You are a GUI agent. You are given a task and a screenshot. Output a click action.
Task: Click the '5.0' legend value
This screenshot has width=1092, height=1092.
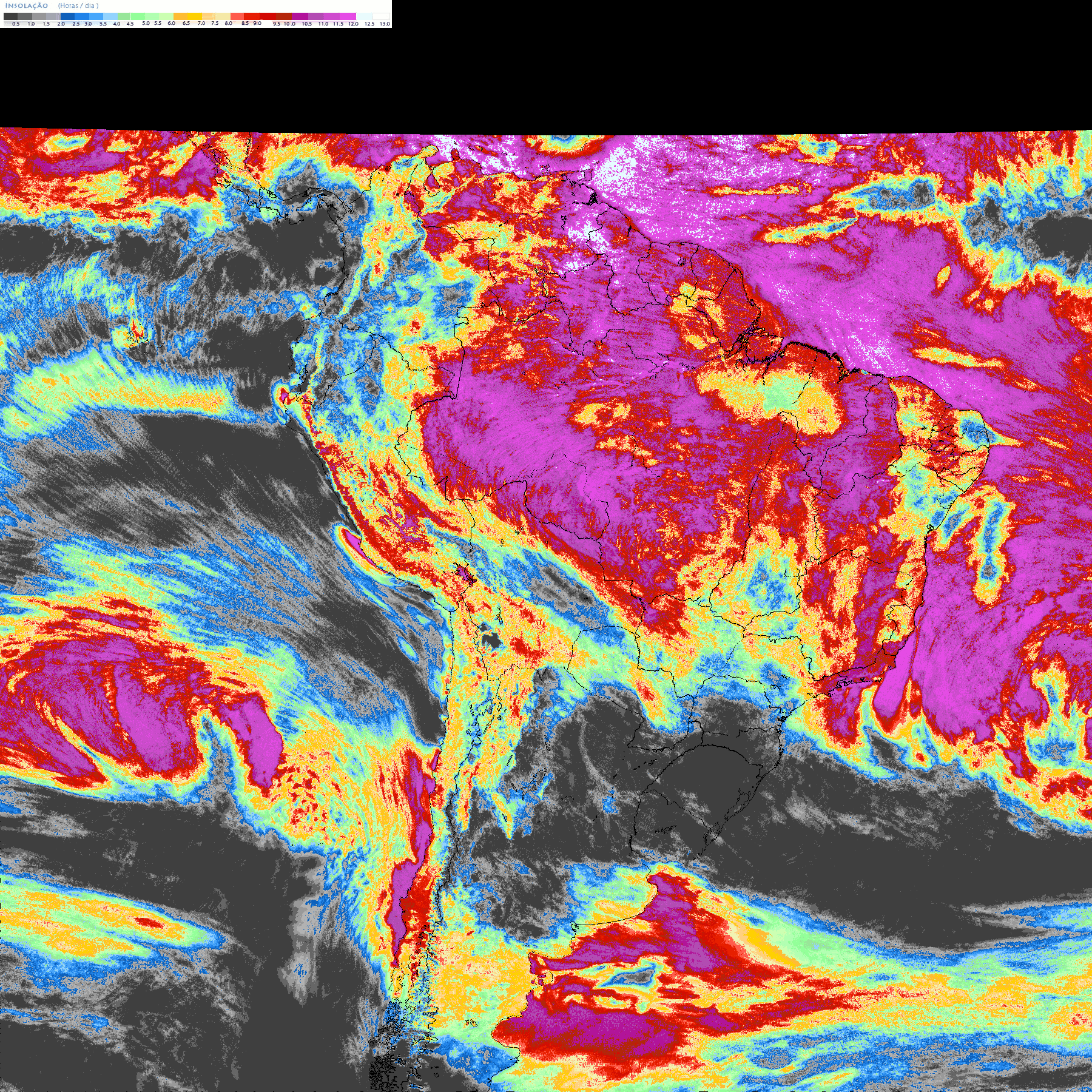click(x=146, y=23)
